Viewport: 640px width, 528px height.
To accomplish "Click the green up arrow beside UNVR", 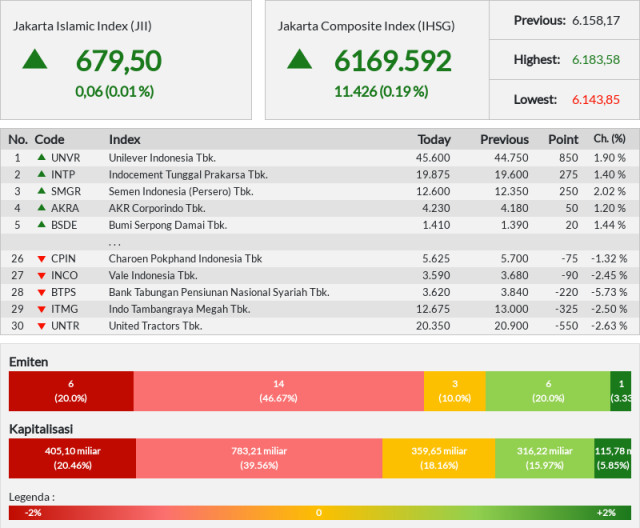I will coord(41,157).
